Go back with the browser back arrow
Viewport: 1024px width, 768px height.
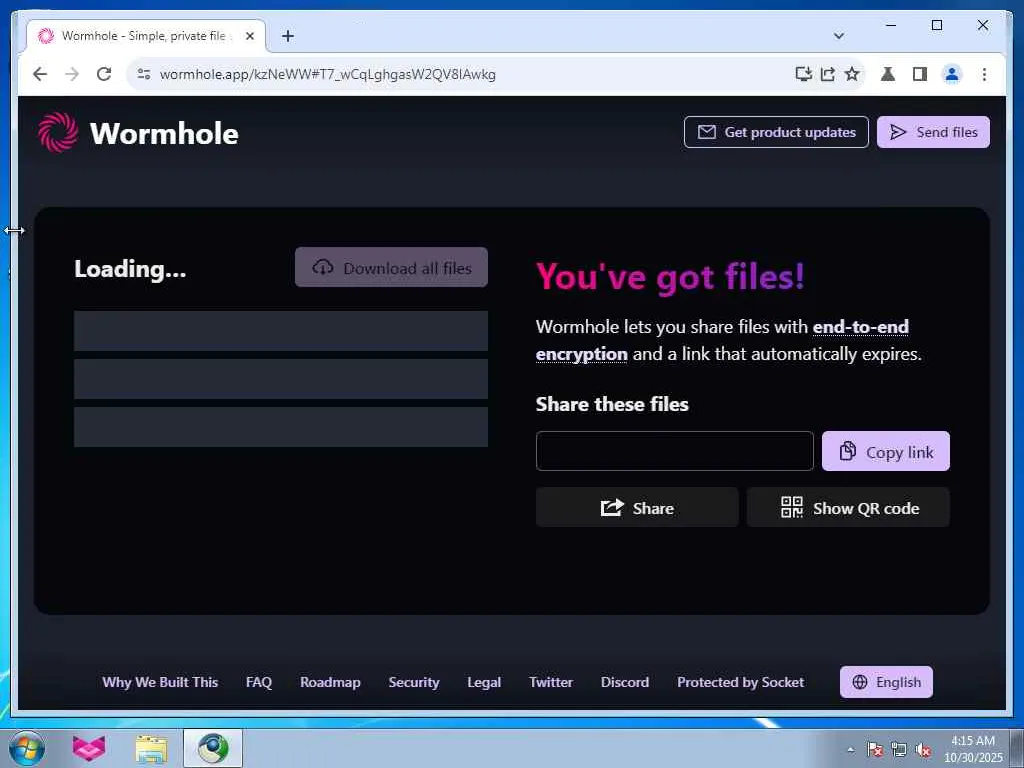click(x=40, y=74)
